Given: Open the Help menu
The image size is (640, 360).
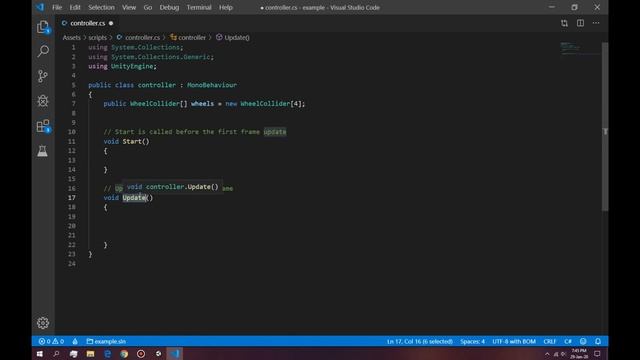Looking at the screenshot, I should point(226,7).
